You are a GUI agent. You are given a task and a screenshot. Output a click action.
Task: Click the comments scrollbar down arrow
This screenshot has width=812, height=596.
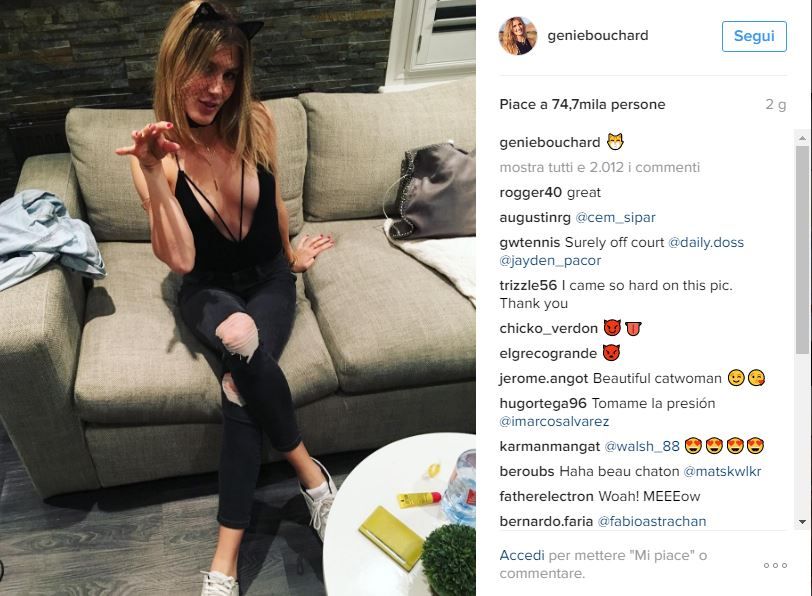(802, 522)
